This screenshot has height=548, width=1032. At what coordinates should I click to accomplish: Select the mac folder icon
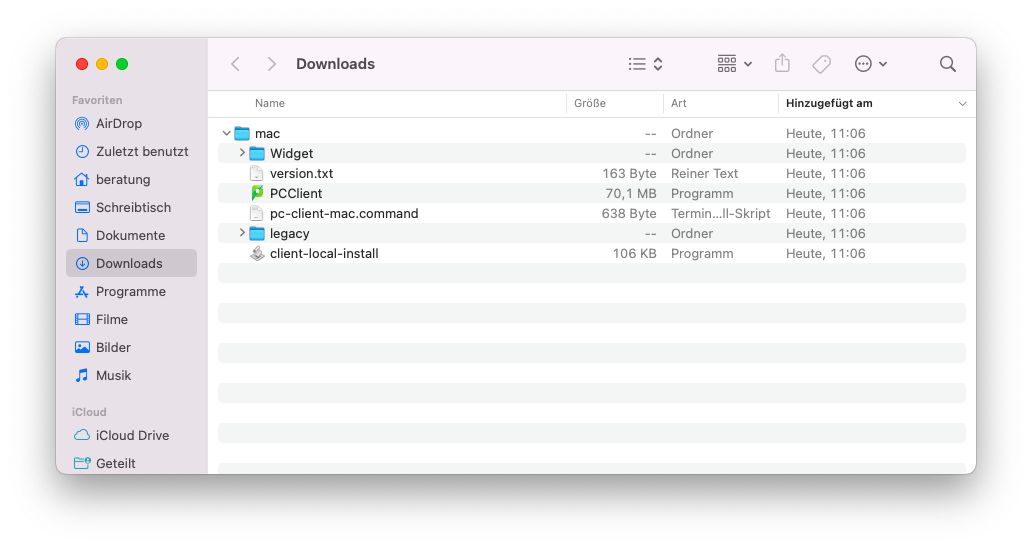242,134
